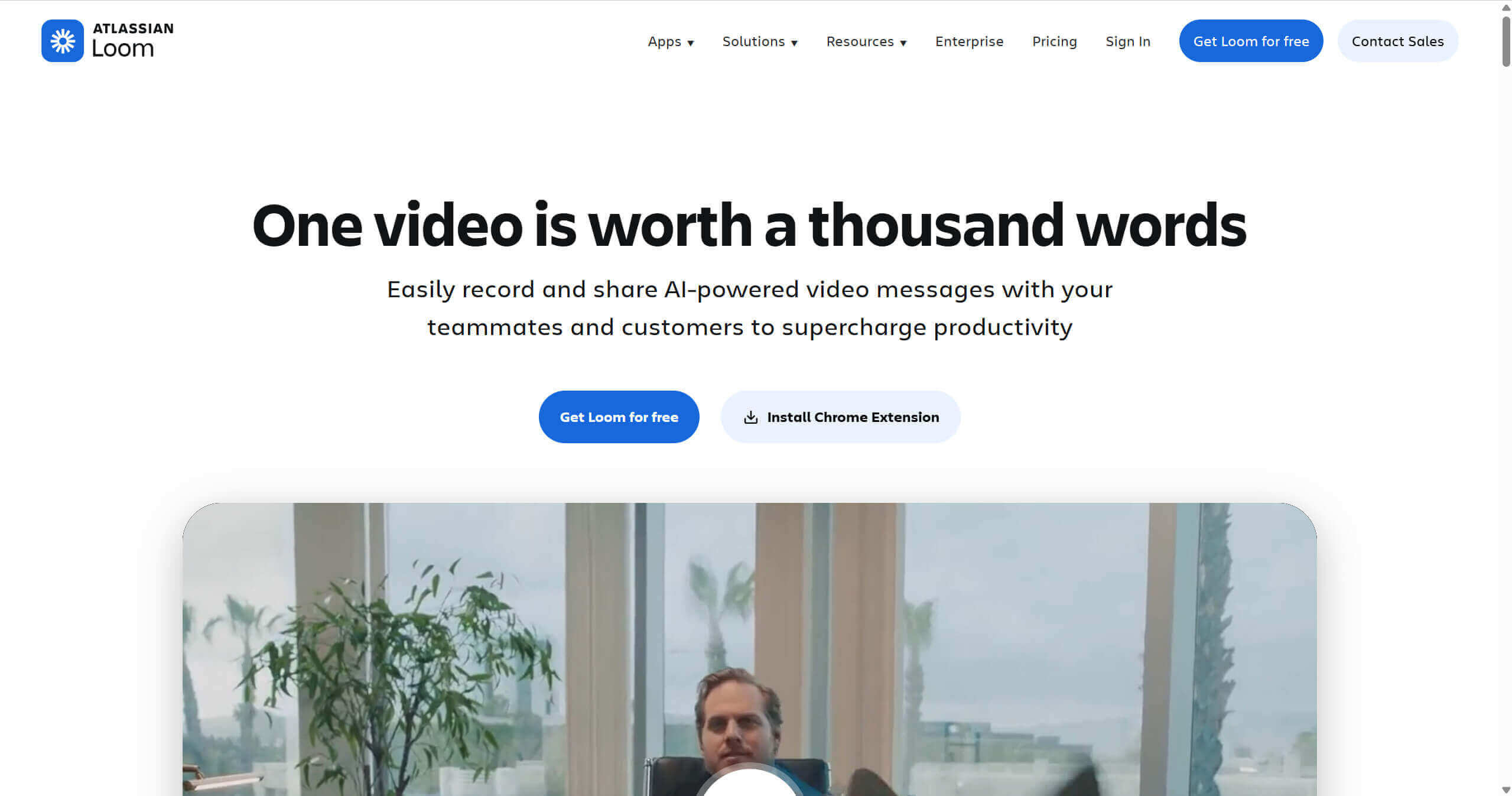
Task: Open the Apps menu
Action: tap(671, 41)
